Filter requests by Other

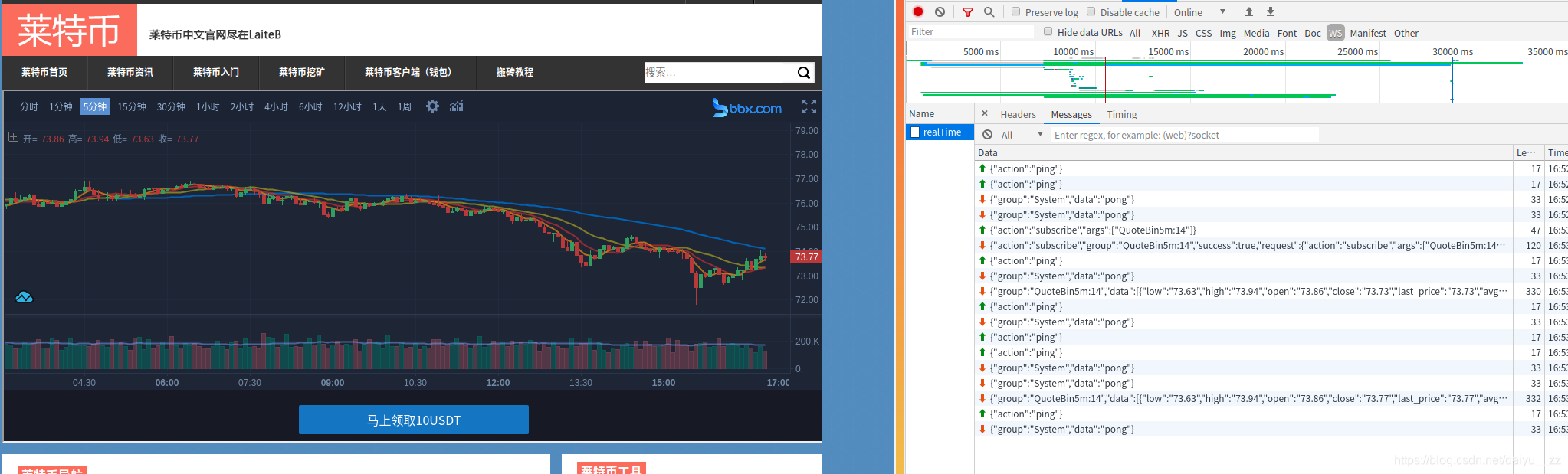1406,33
